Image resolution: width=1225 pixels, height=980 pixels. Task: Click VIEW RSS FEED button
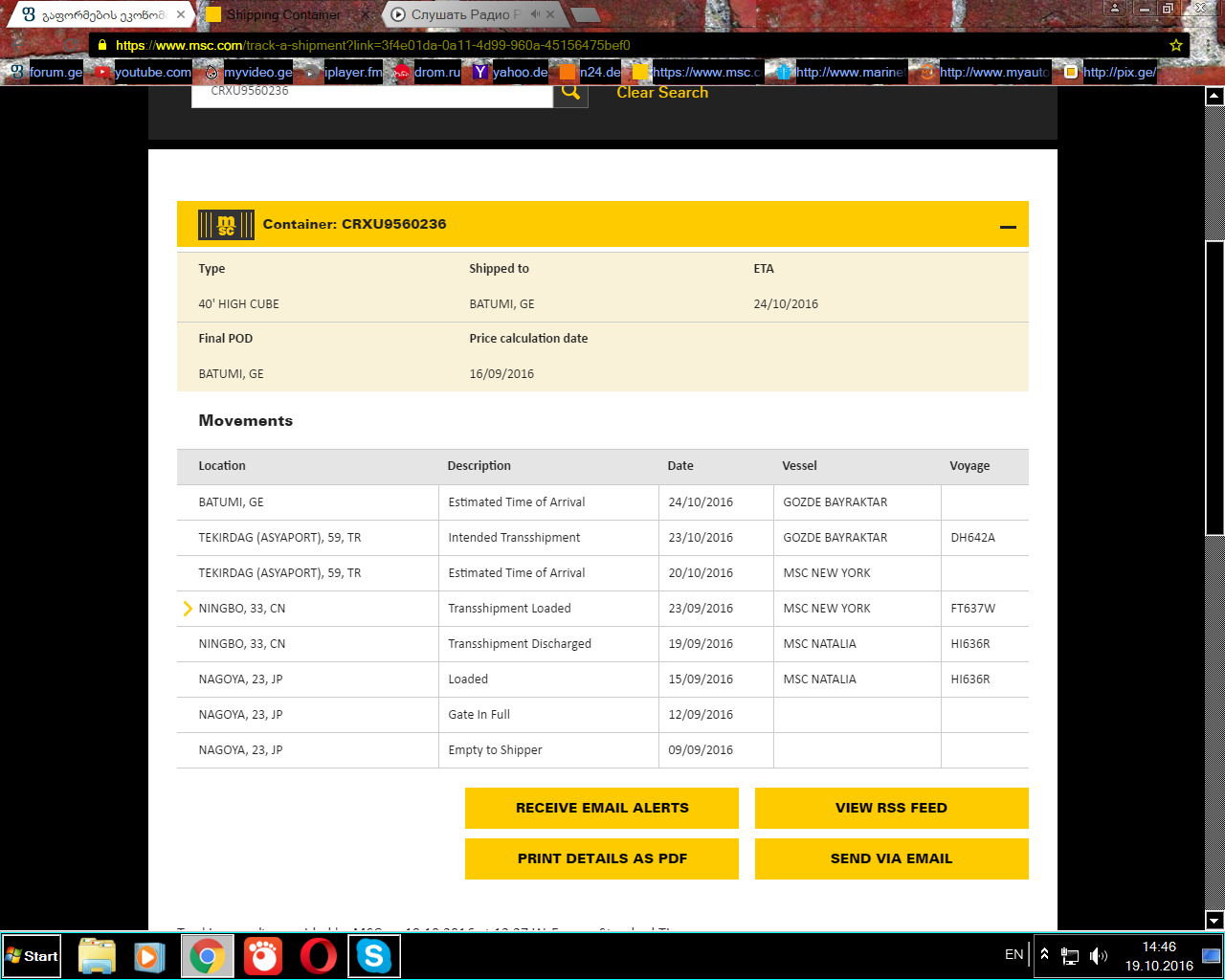pos(892,808)
